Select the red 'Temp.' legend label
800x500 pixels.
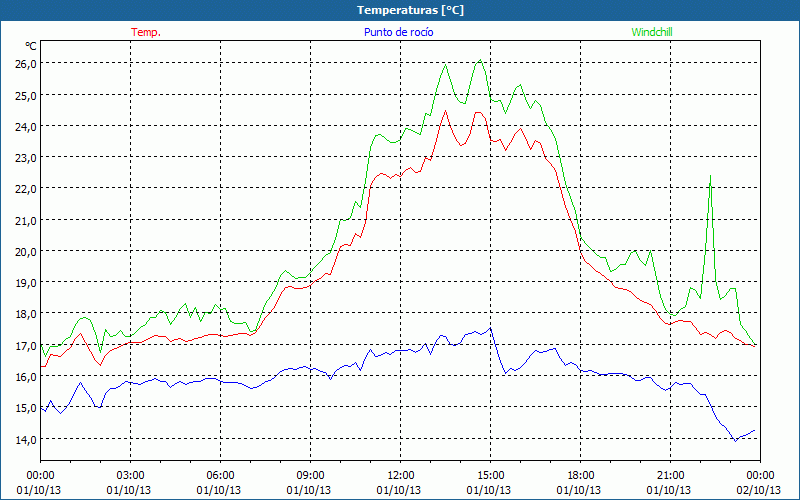(146, 32)
